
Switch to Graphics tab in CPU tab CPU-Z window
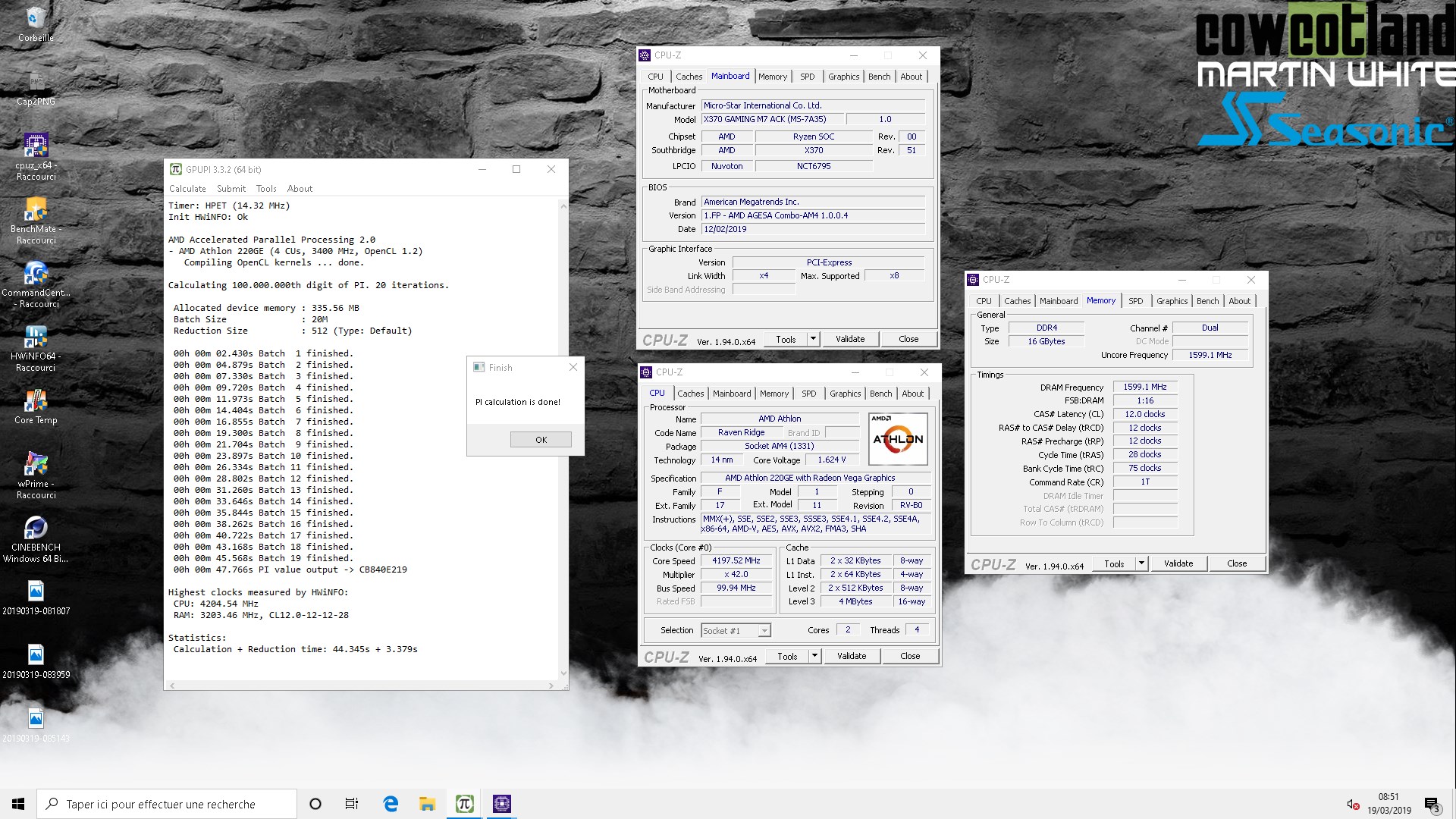845,394
